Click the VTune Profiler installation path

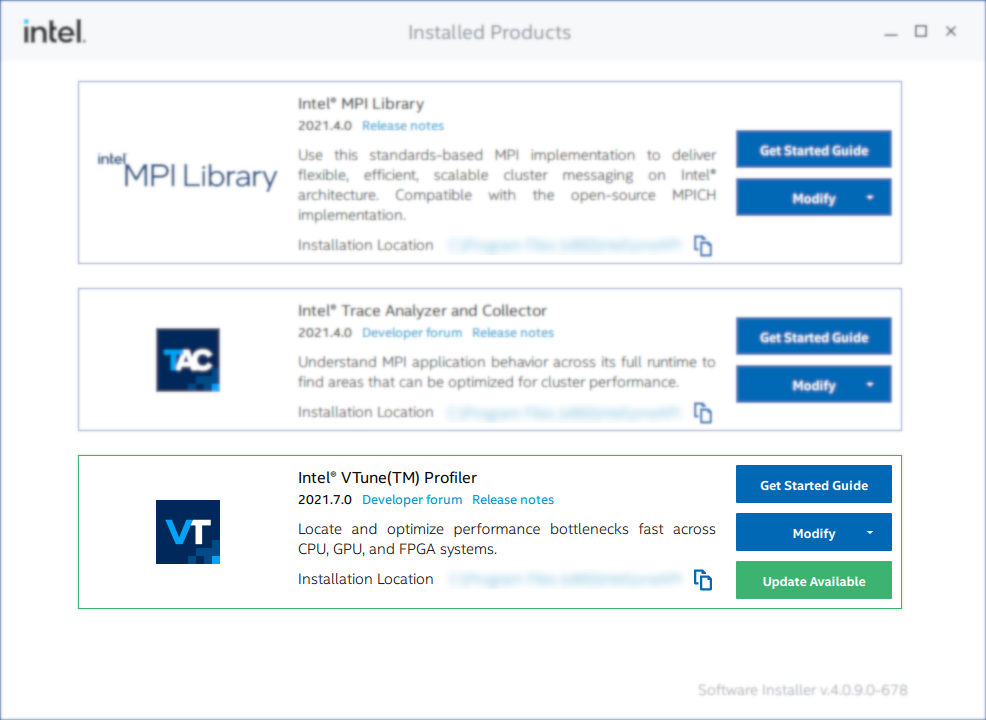(565, 579)
